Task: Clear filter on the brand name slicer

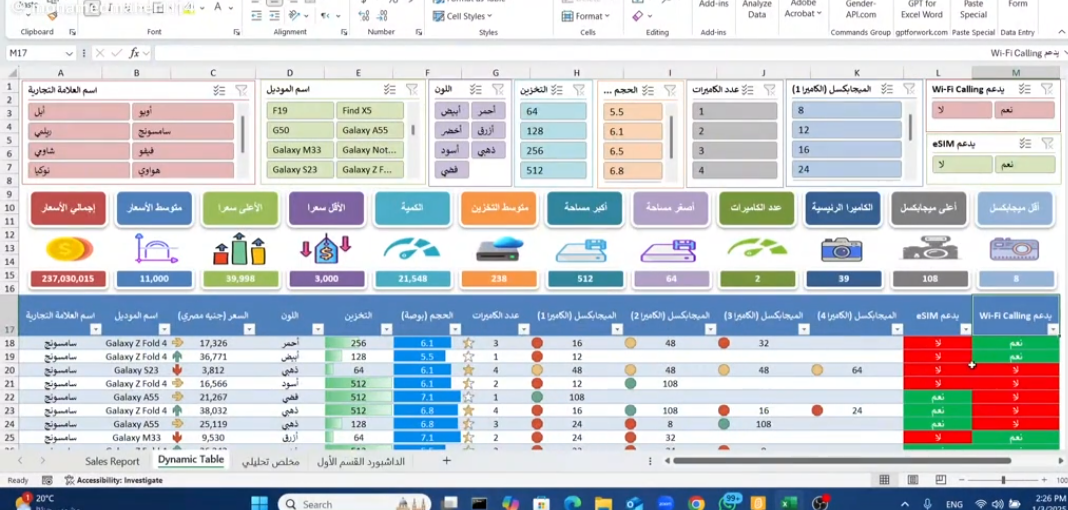Action: click(241, 90)
